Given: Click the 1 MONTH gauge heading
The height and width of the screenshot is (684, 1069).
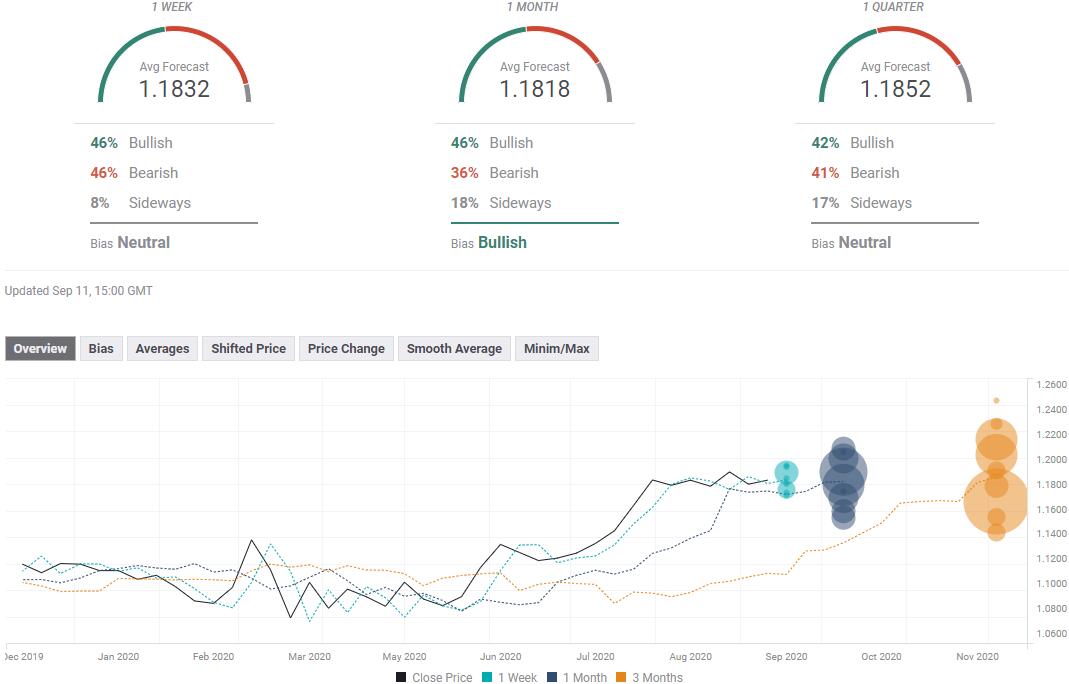Looking at the screenshot, I should coord(532,7).
